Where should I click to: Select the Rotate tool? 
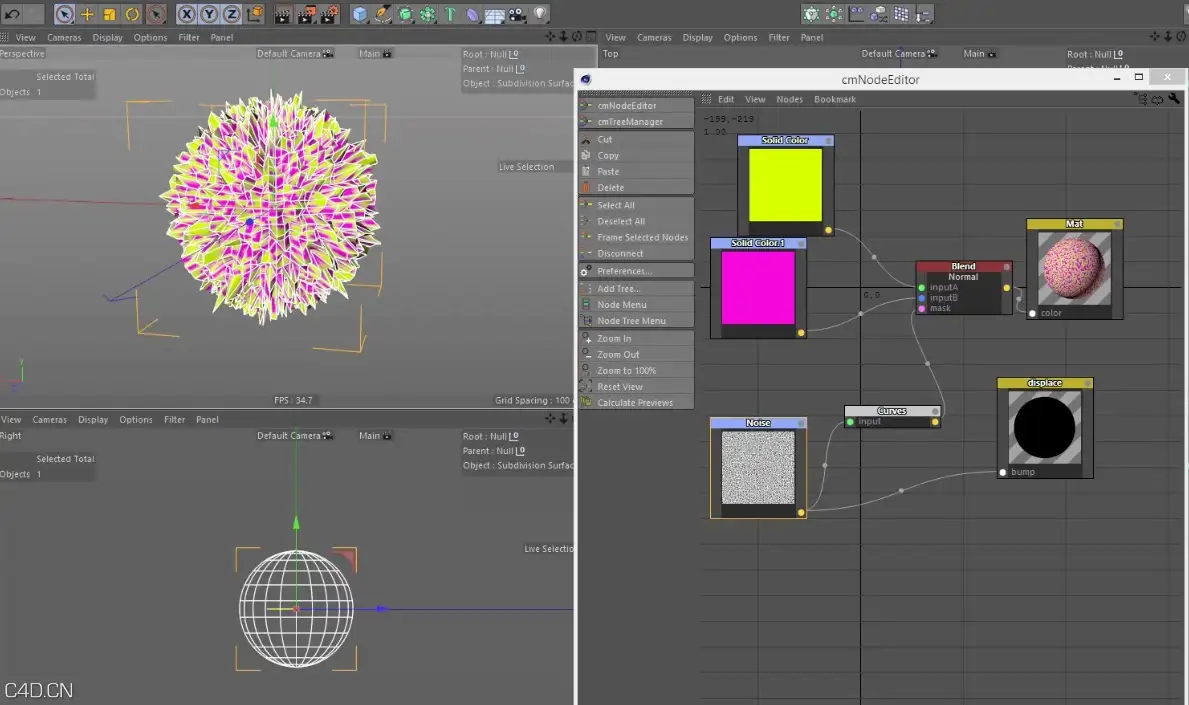pos(132,14)
